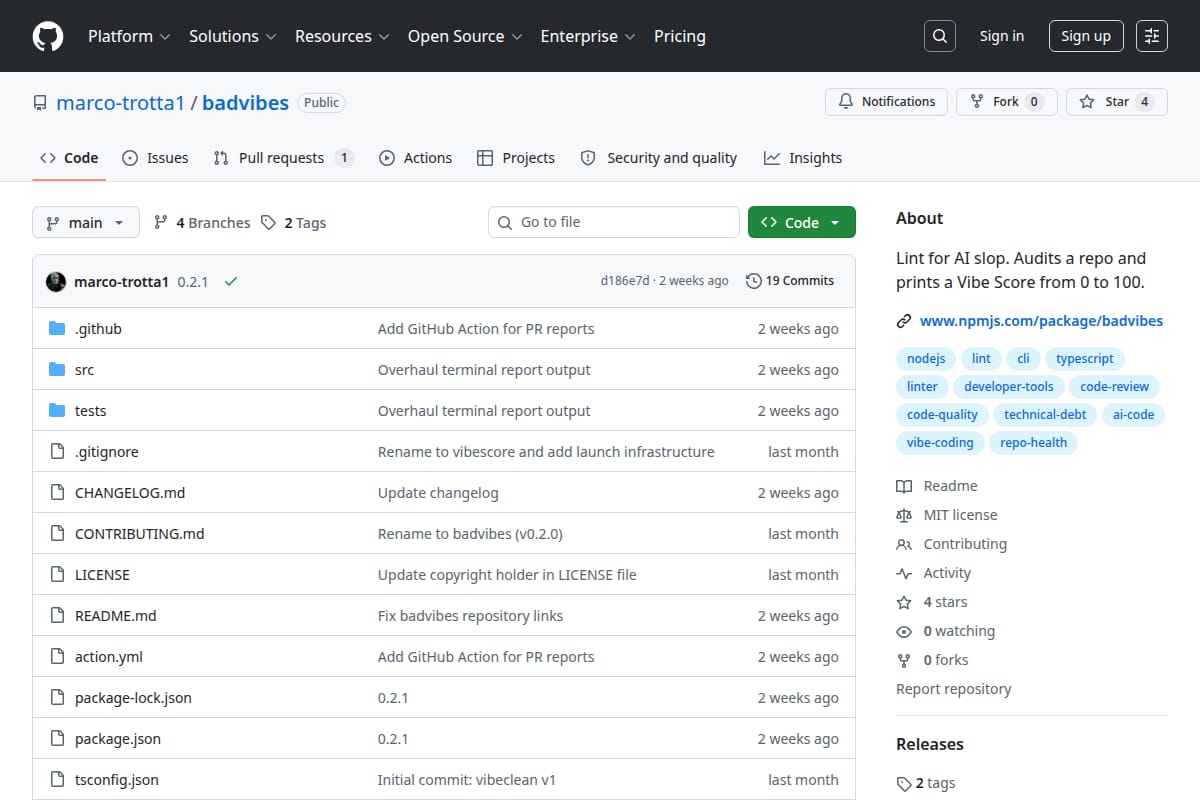Open the CONTRIBUTING.md file

point(140,534)
